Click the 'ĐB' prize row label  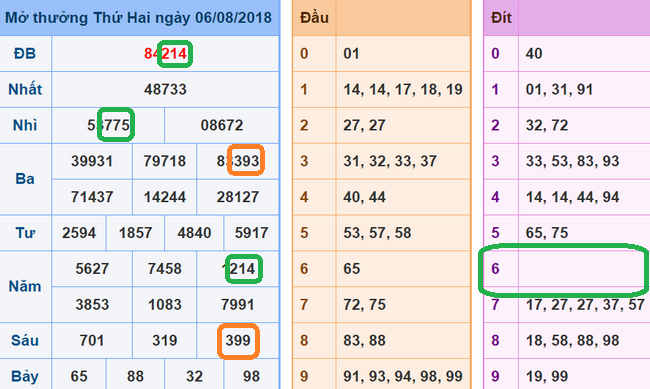pyautogui.click(x=24, y=53)
